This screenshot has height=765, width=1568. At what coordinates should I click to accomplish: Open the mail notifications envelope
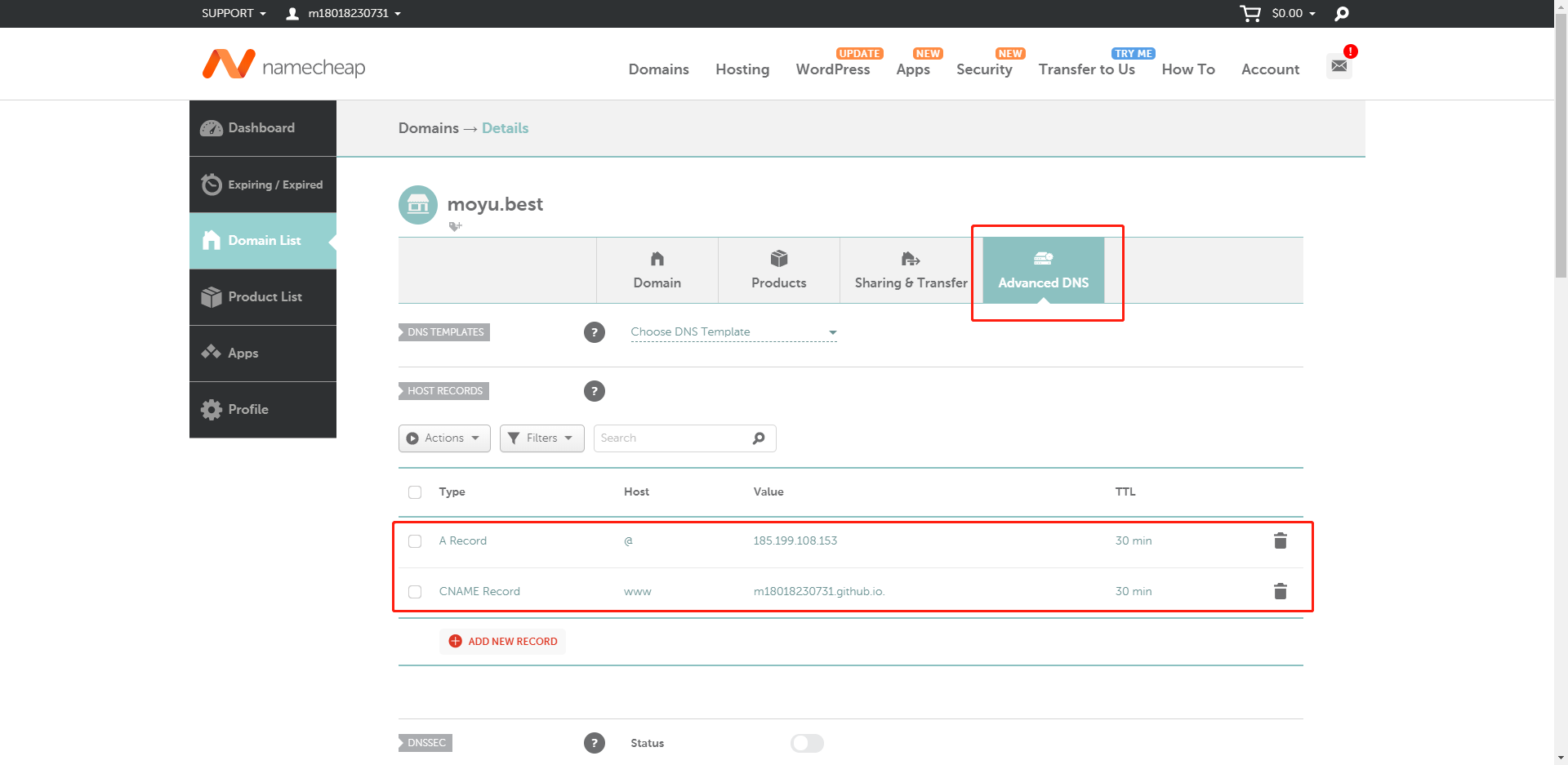click(x=1339, y=66)
